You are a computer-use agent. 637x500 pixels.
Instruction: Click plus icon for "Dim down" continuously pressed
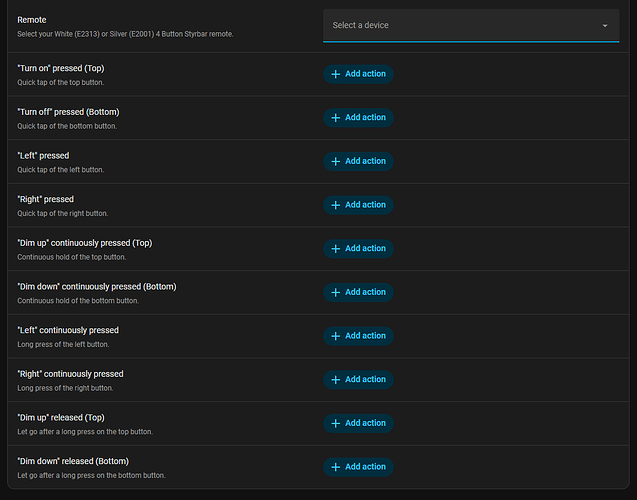coord(335,292)
